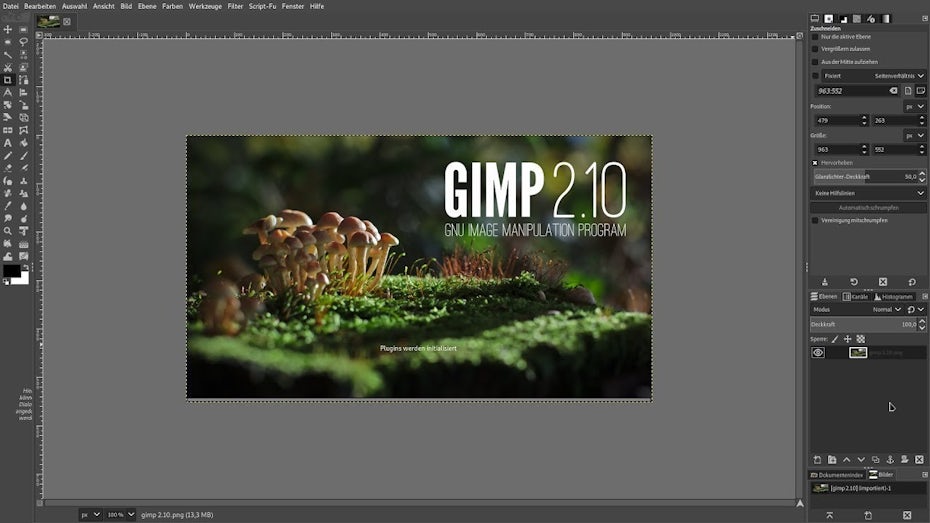
Task: Set landscape orientation for aspect ratio
Action: [x=921, y=91]
